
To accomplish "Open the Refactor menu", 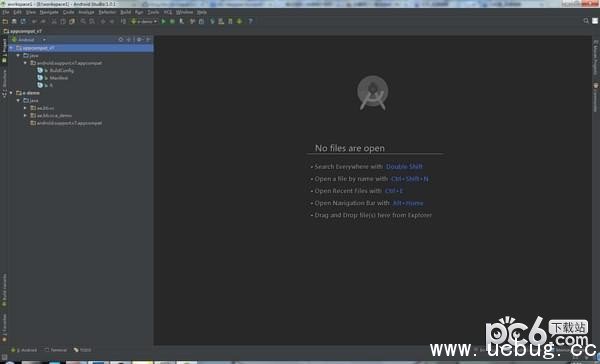I will pos(107,12).
